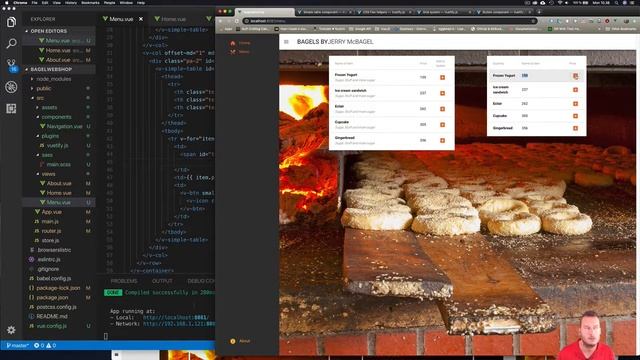Open Spotlight search in macOS menu bar

point(616,2)
